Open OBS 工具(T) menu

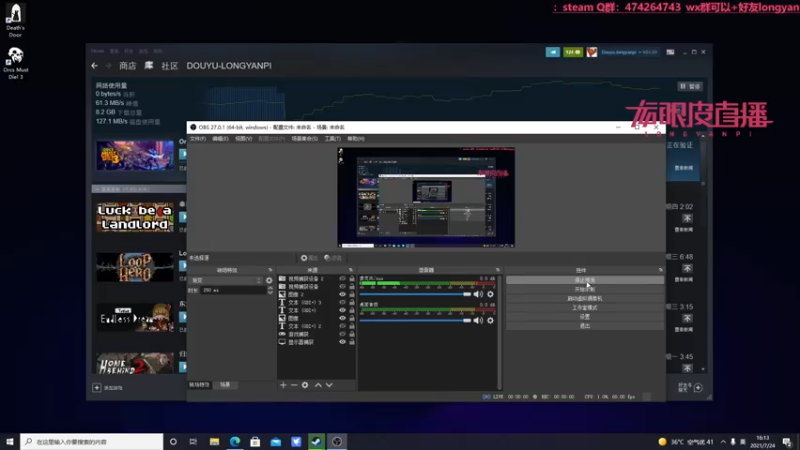[332, 139]
